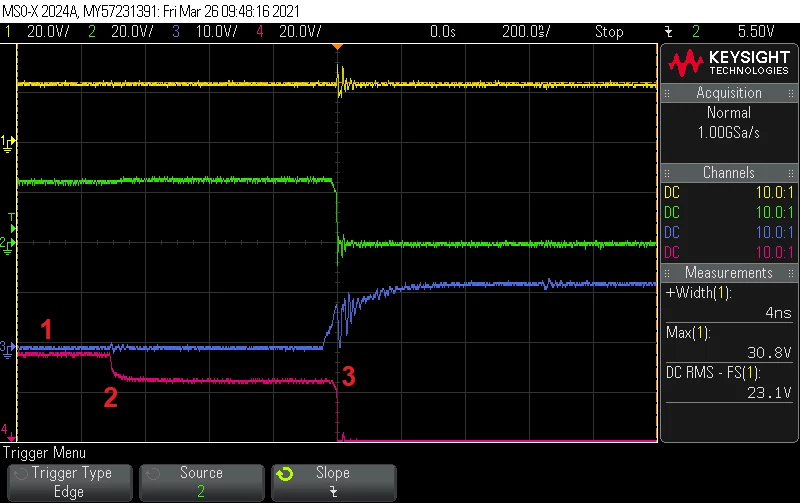This screenshot has width=800, height=503.
Task: Select the channel 4 ground marker
Action: [x=8, y=433]
